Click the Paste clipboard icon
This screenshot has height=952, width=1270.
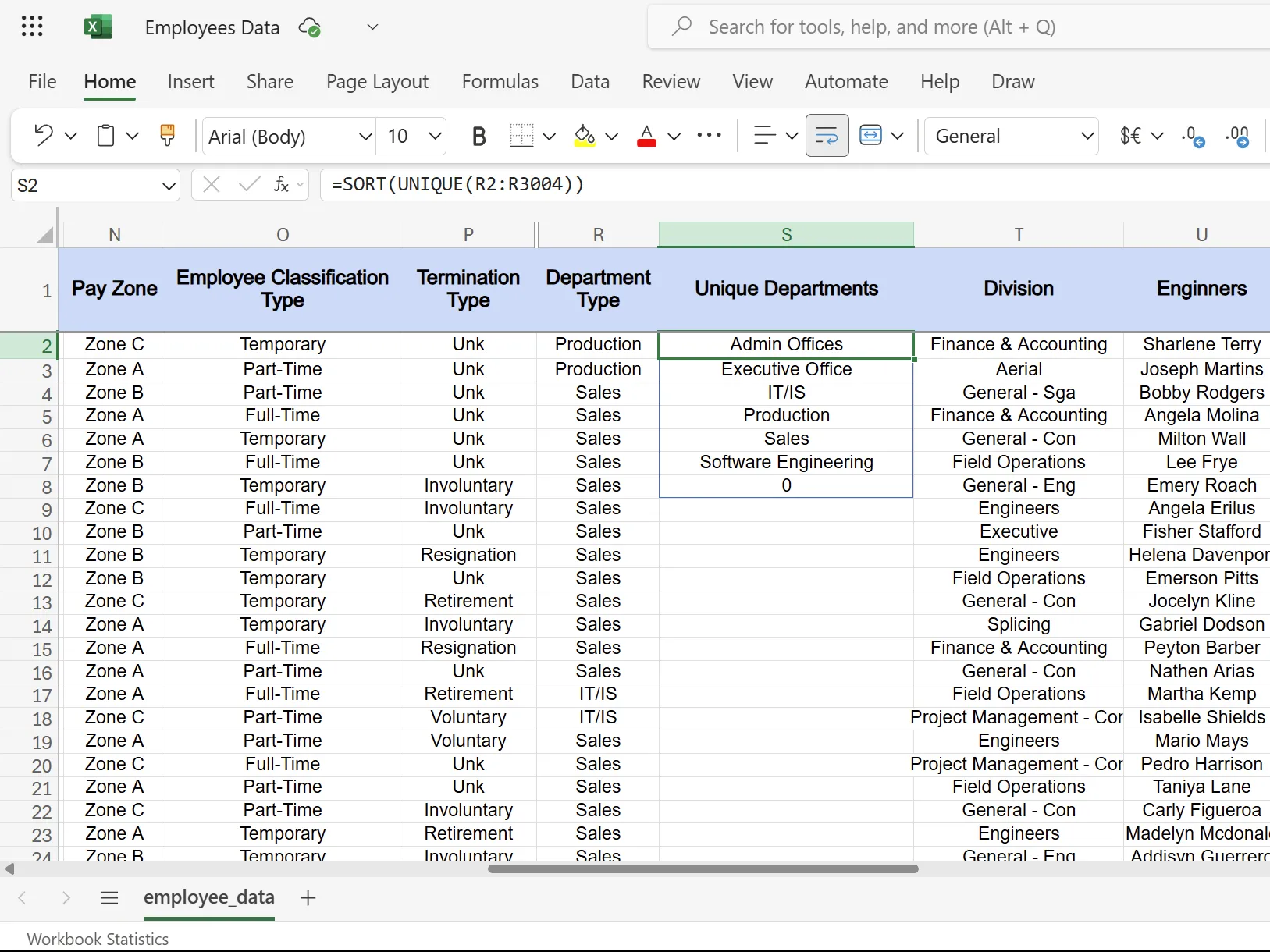coord(105,135)
